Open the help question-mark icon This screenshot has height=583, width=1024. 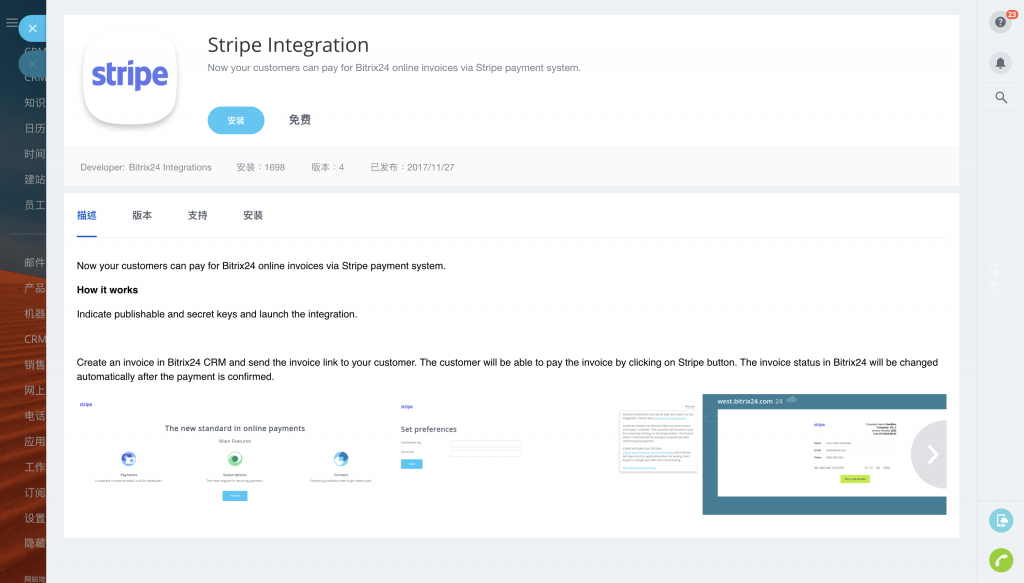1000,22
